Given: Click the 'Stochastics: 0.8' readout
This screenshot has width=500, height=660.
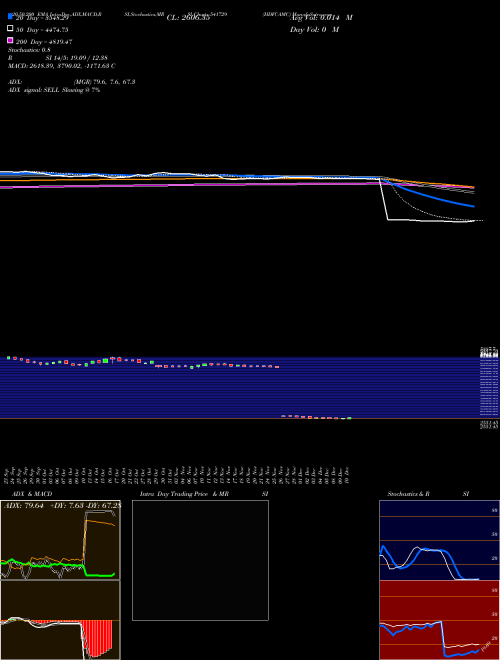Looking at the screenshot, I should coord(29,50).
